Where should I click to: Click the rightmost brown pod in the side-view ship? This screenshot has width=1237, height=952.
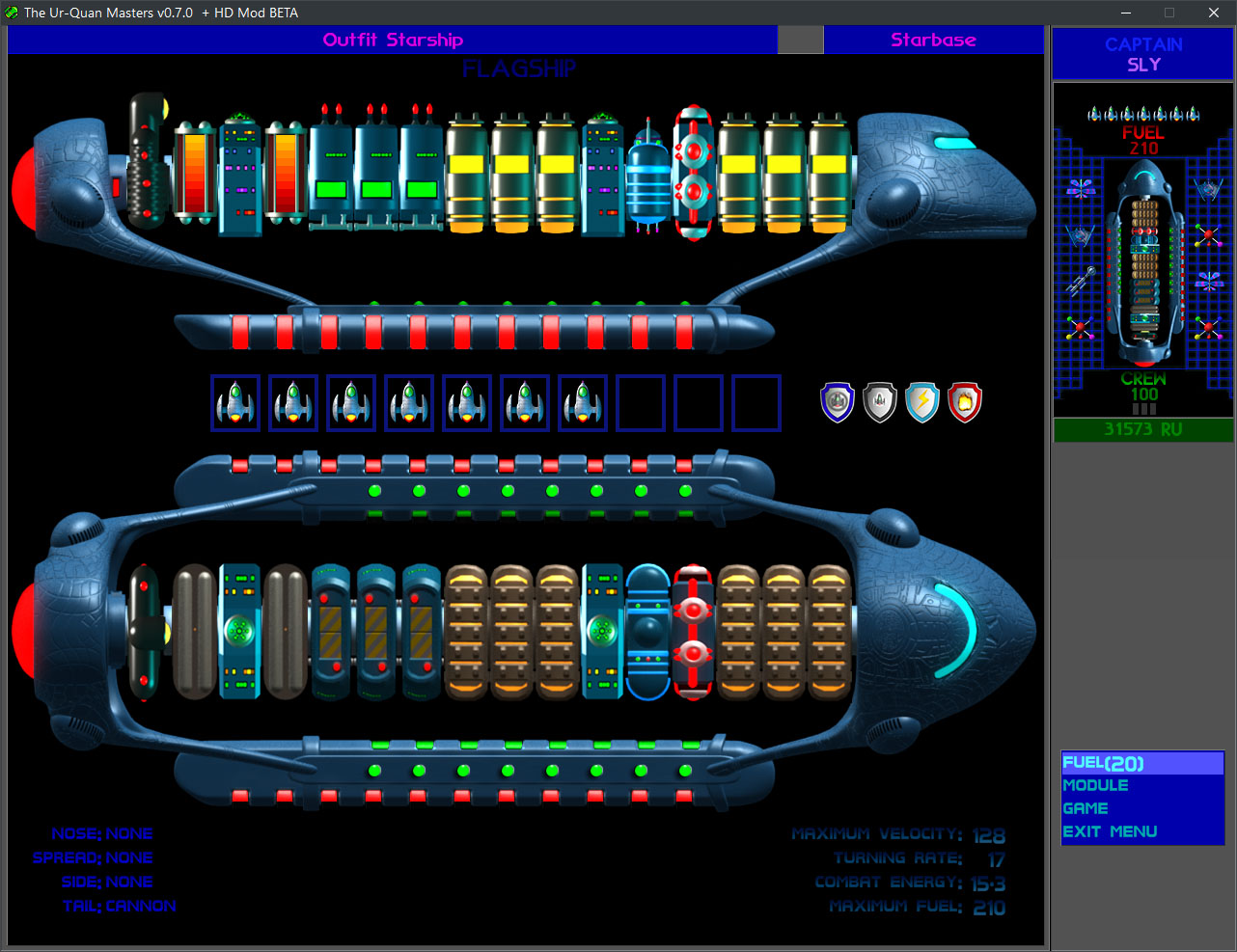click(x=830, y=632)
